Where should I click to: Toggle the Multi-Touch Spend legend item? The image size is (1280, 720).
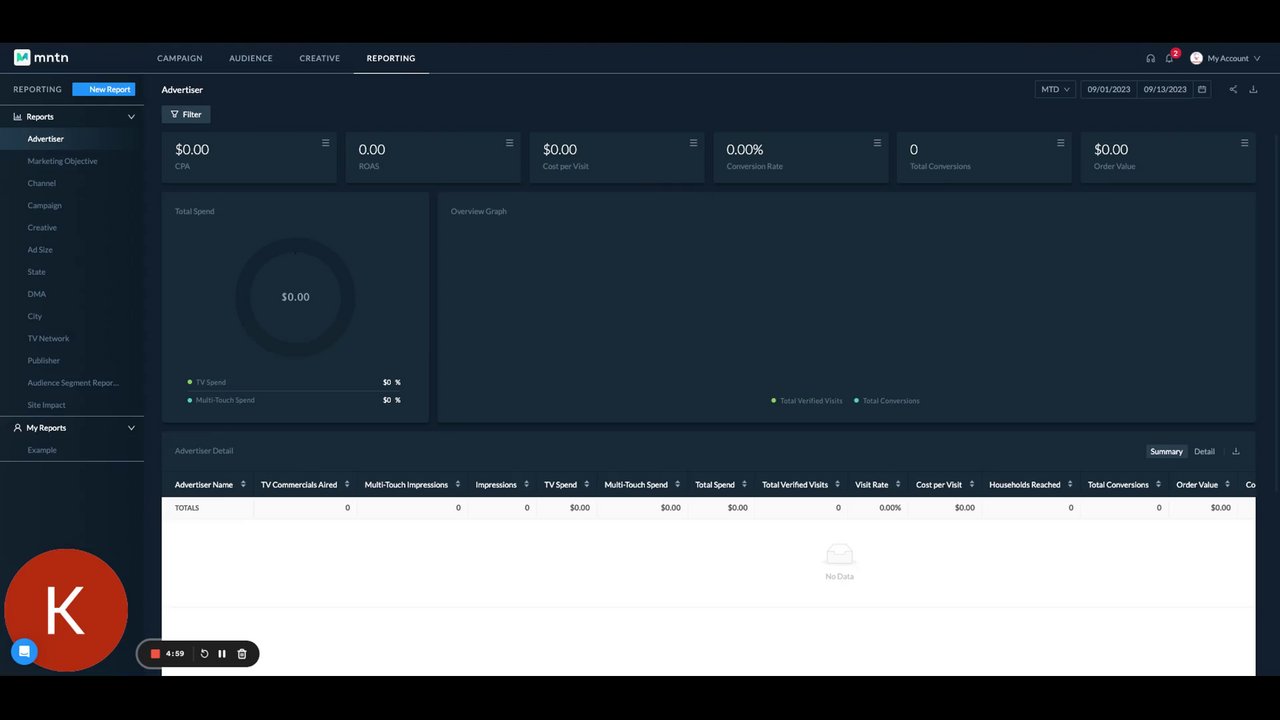pyautogui.click(x=221, y=400)
